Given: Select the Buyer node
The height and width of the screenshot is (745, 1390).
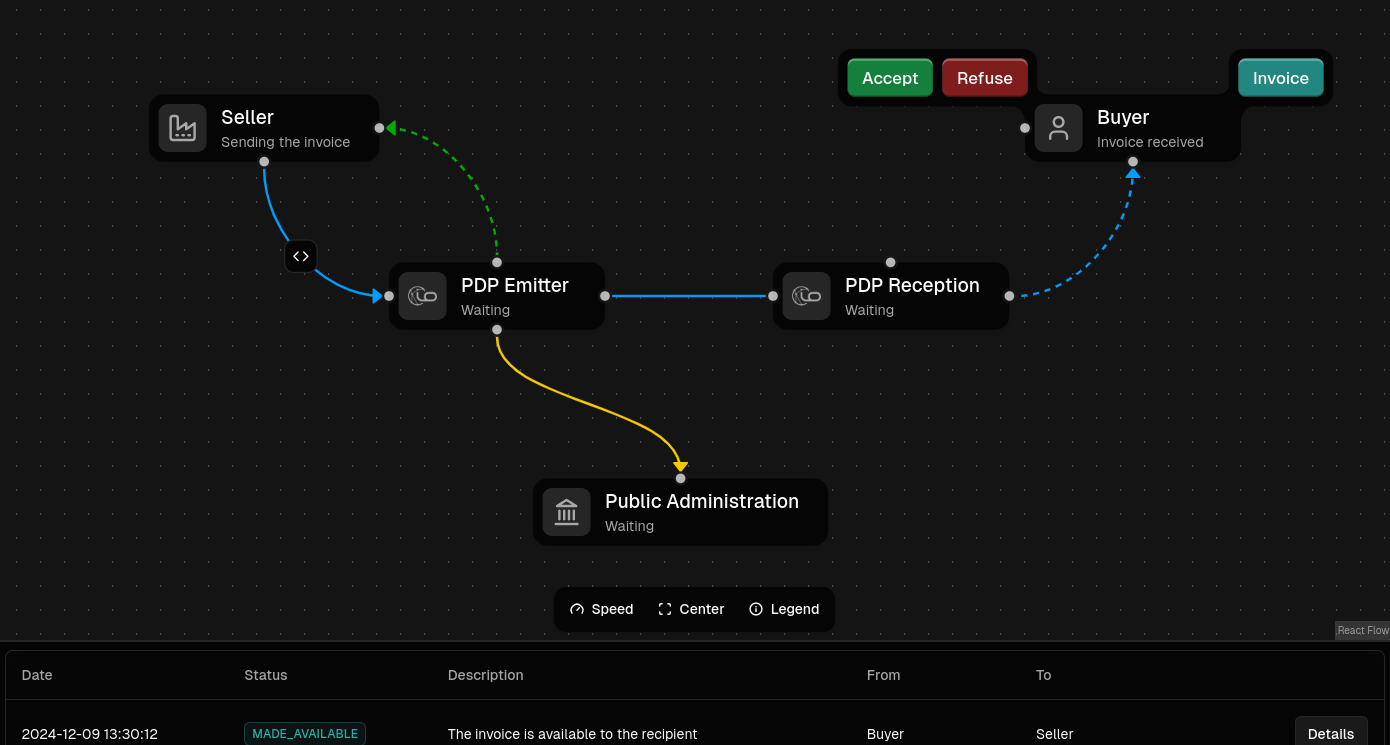Looking at the screenshot, I should [x=1133, y=128].
